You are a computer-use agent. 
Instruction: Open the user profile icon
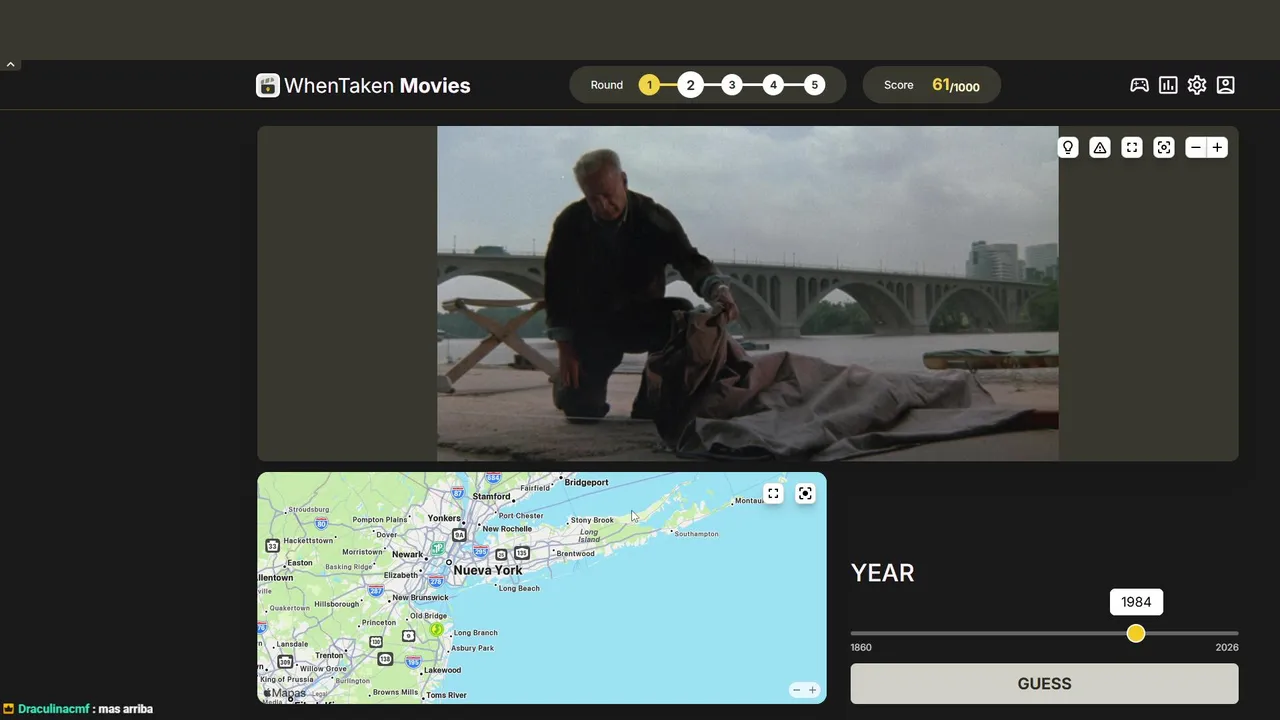1226,85
